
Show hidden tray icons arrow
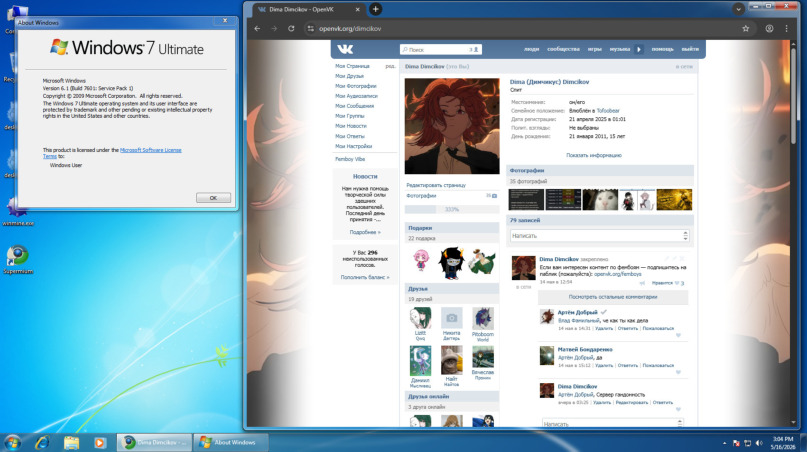(x=725, y=443)
